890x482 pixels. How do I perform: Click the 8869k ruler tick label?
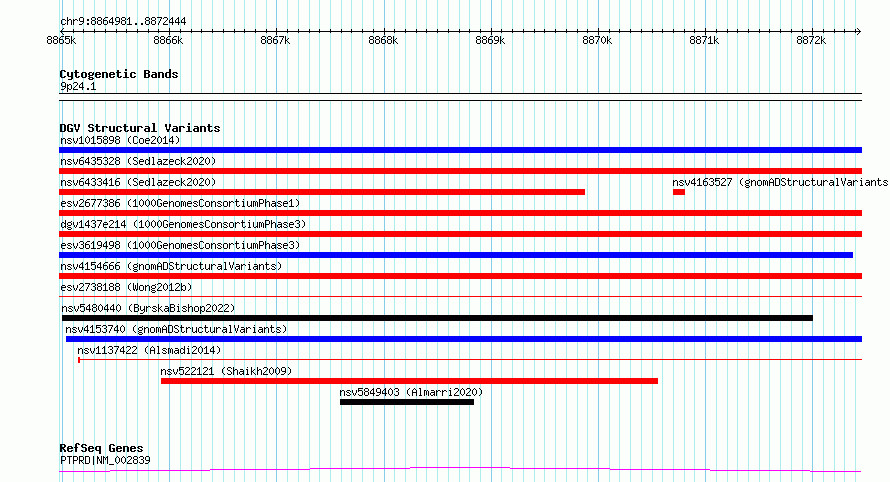point(490,40)
